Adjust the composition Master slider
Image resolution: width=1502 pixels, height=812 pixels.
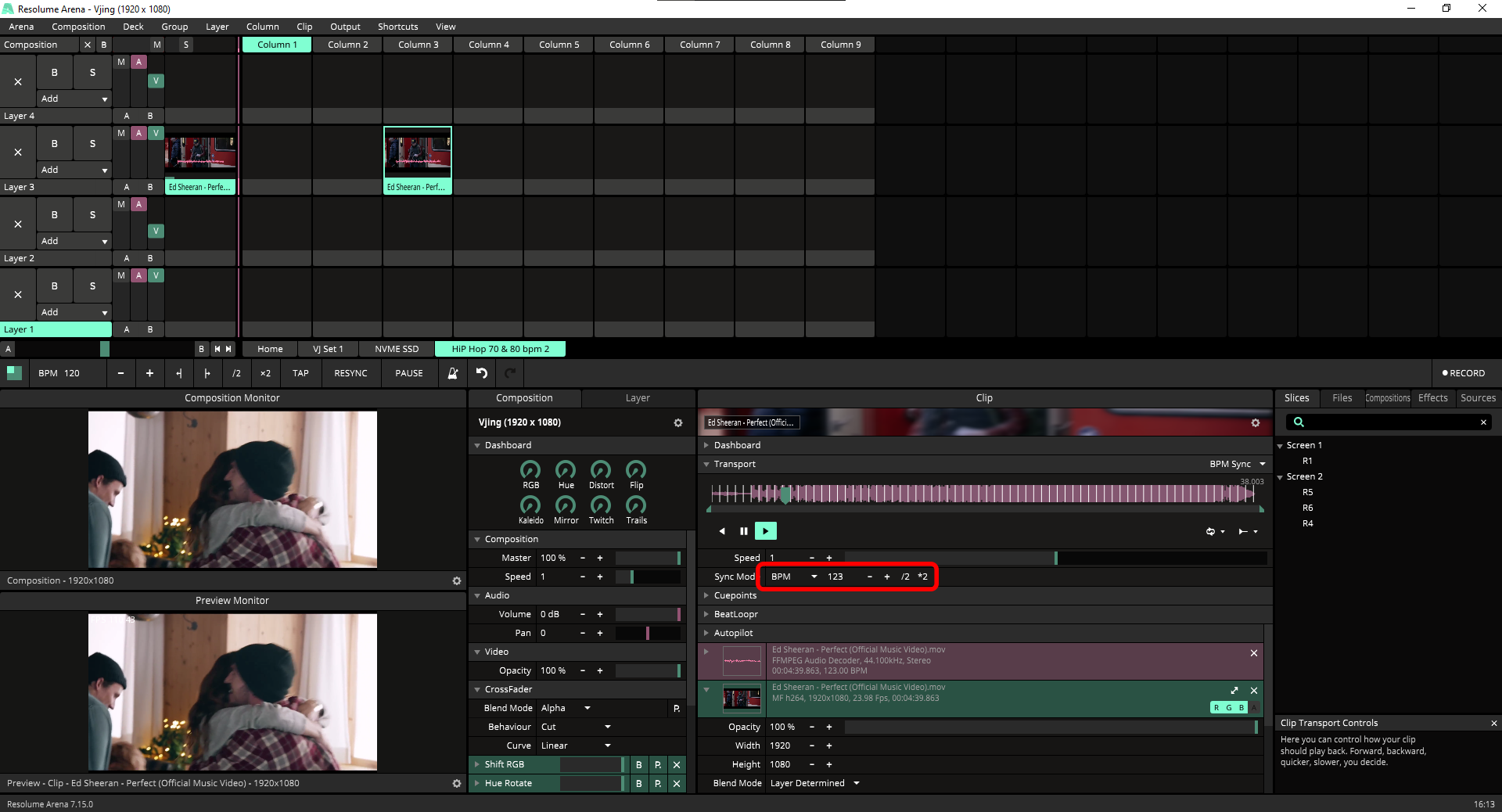point(648,558)
